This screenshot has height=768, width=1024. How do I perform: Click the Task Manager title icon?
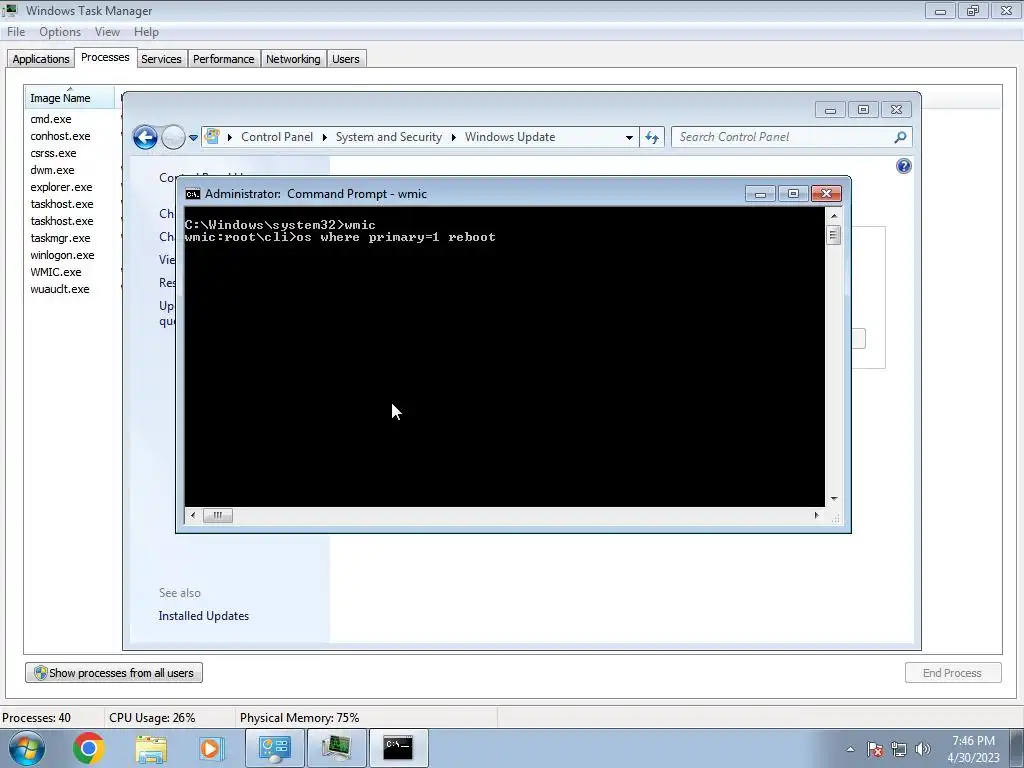[x=10, y=10]
